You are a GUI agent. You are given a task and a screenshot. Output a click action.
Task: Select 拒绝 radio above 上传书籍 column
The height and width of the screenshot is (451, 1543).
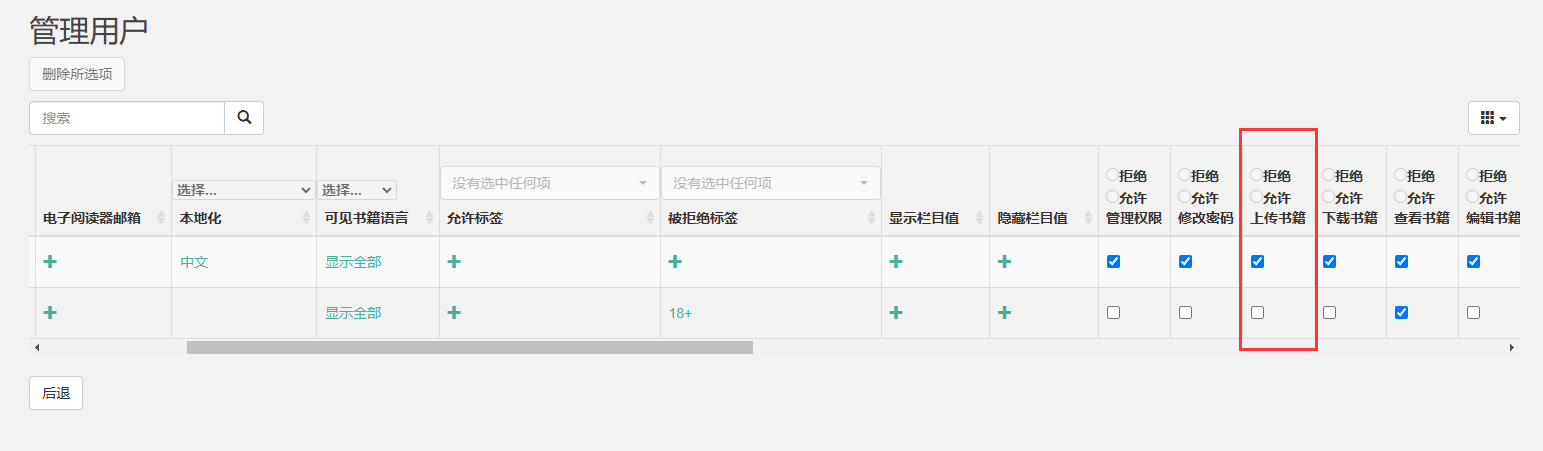(x=1256, y=175)
